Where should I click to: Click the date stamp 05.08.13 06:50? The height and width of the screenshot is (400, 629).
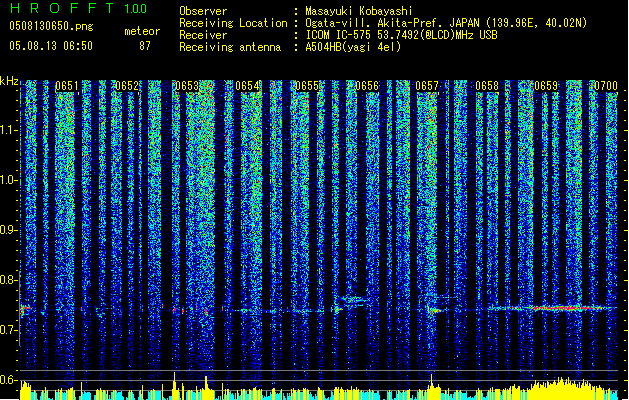[x=51, y=46]
